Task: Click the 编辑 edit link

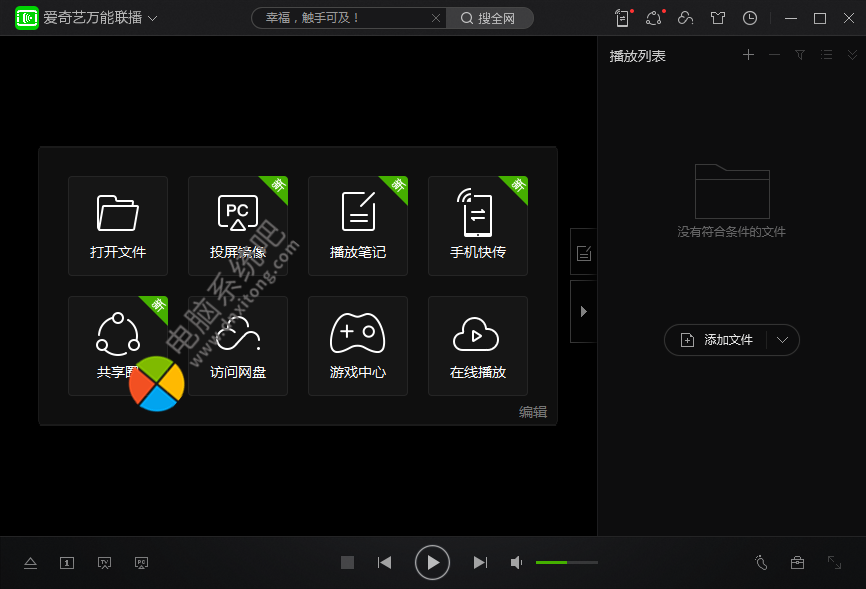Action: [x=533, y=412]
